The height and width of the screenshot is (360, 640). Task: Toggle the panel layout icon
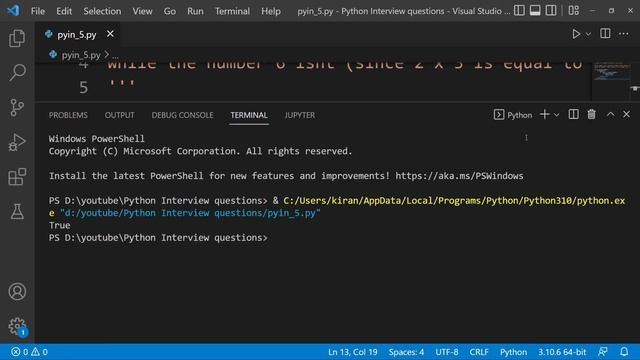(x=535, y=11)
